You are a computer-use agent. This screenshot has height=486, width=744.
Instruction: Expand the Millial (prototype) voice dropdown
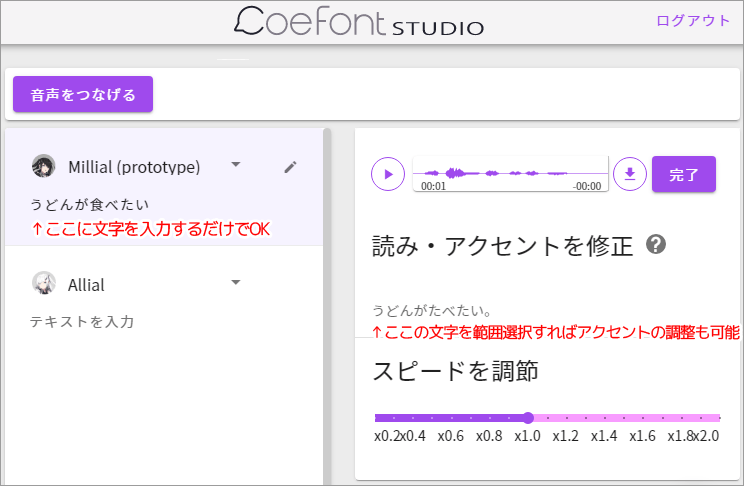[x=235, y=165]
